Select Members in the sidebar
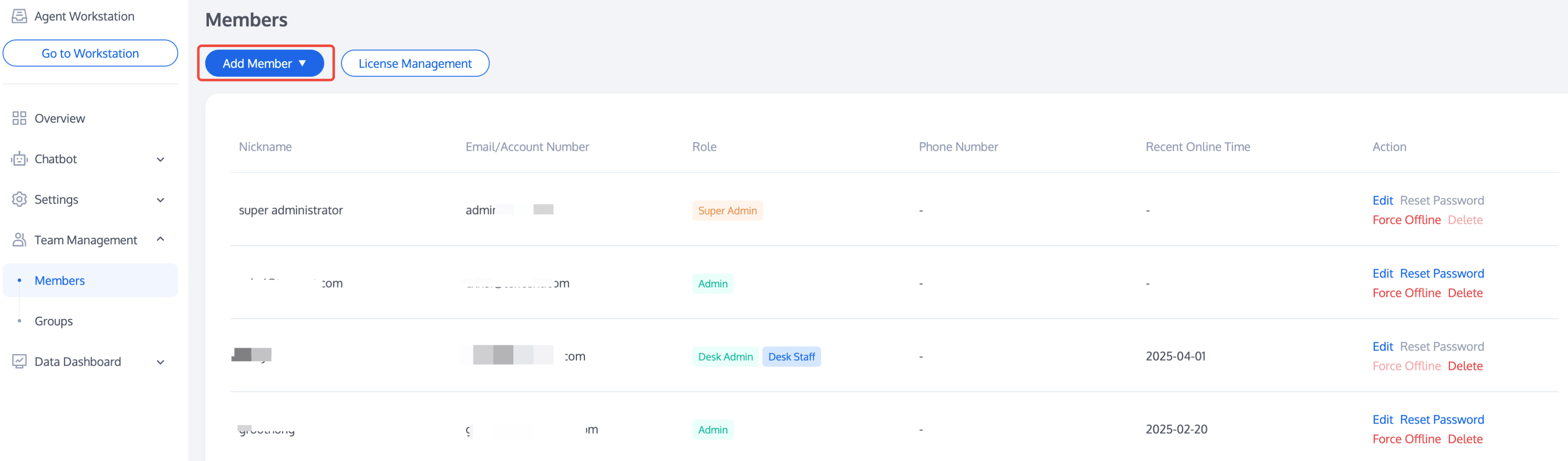Screen dimensions: 1568x461 tap(60, 280)
